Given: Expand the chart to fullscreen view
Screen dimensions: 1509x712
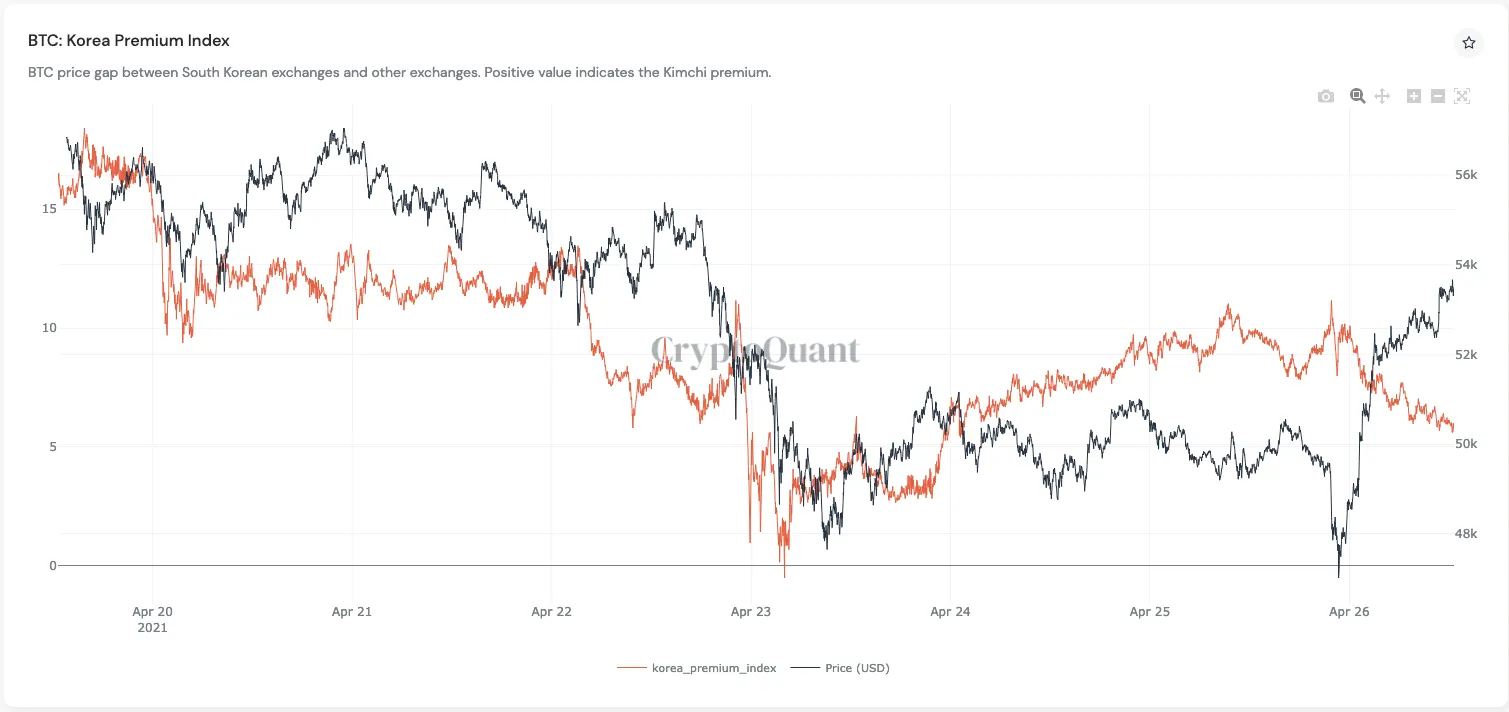Looking at the screenshot, I should click(1461, 95).
